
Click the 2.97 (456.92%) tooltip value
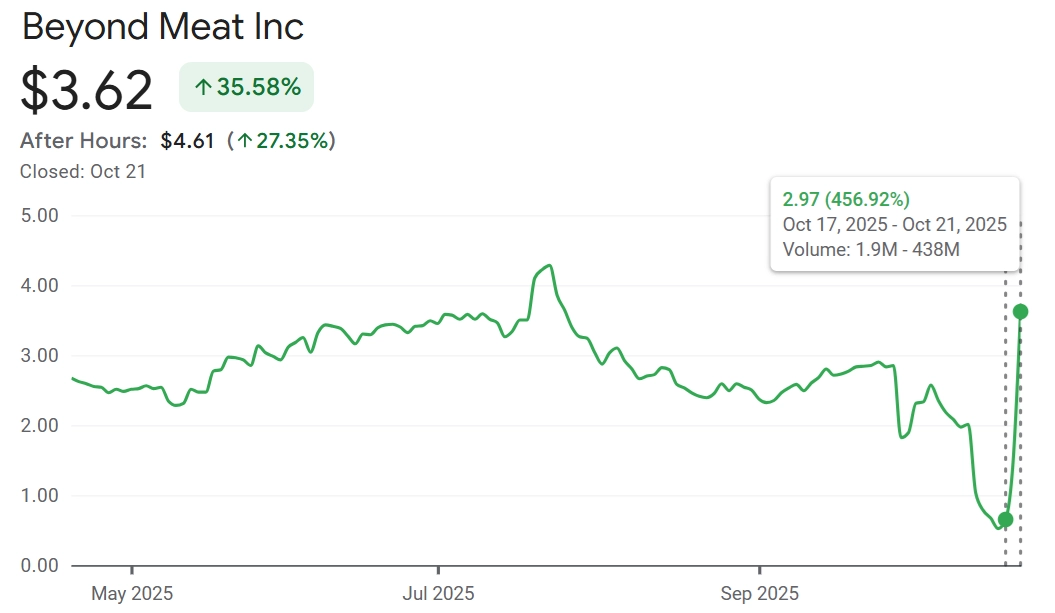coord(846,199)
